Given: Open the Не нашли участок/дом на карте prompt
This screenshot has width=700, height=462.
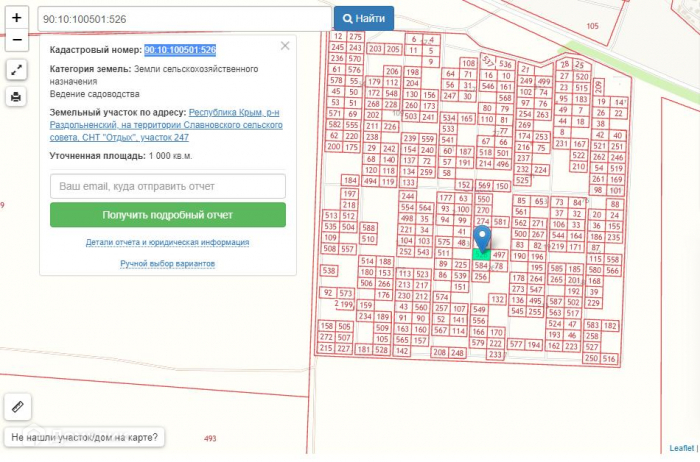Looking at the screenshot, I should [84, 438].
